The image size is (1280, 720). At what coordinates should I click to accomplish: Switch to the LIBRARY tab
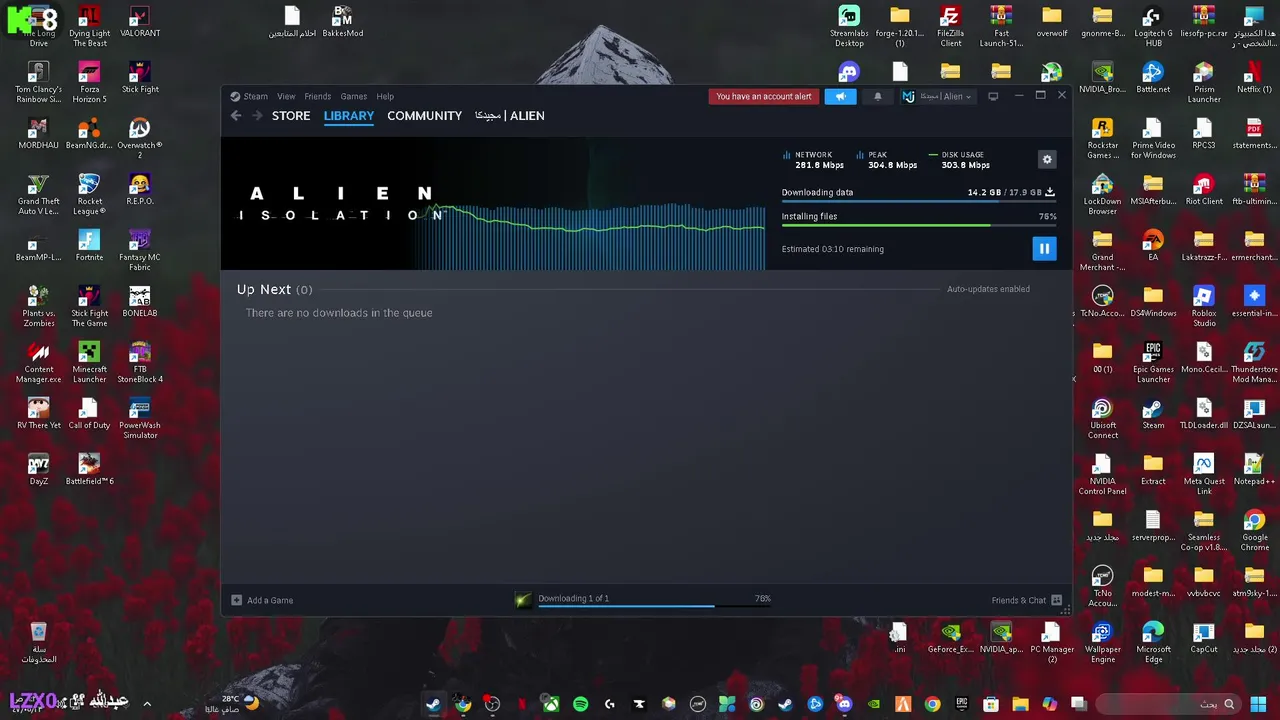pyautogui.click(x=349, y=116)
